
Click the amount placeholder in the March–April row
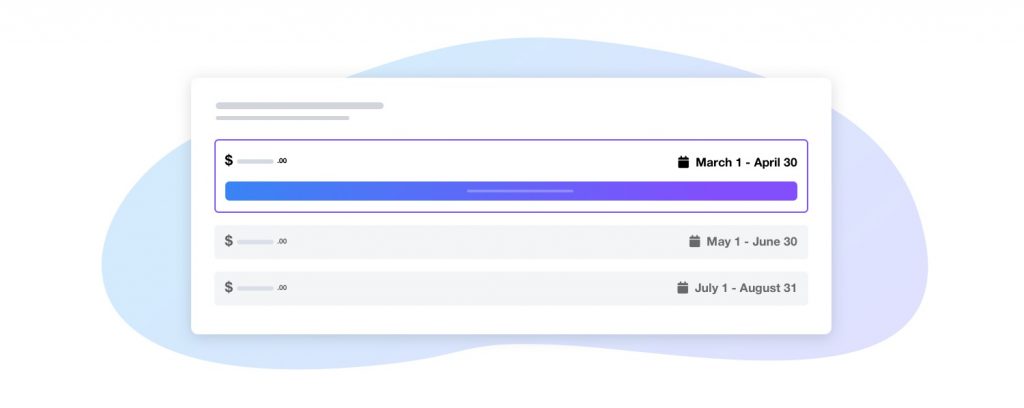tap(255, 161)
